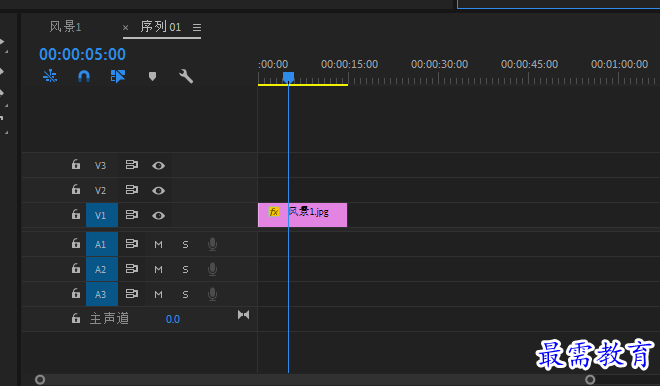Add a marker with marker icon

[152, 76]
